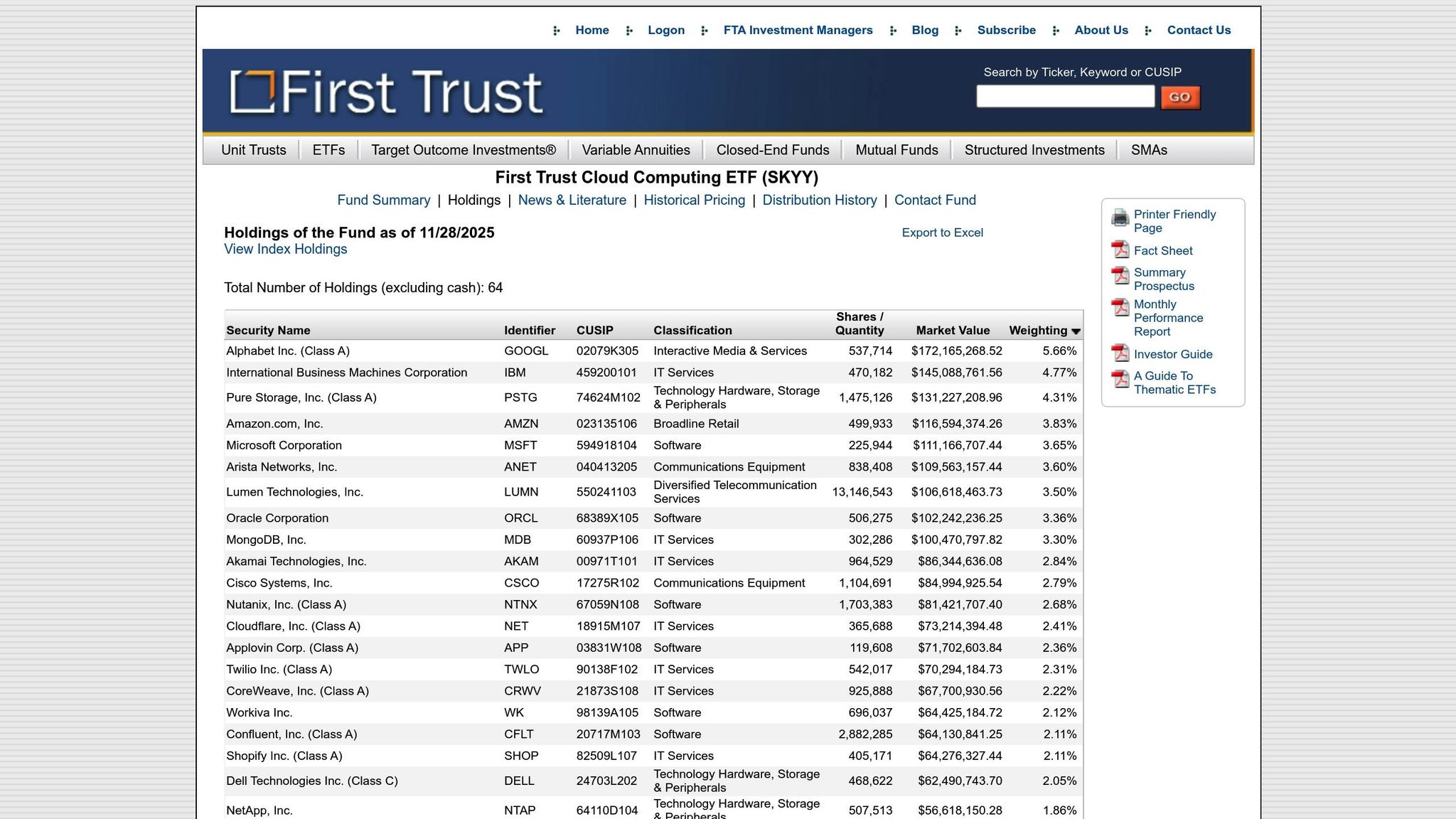
Task: Open the Fact Sheet PDF icon
Action: coord(1120,250)
